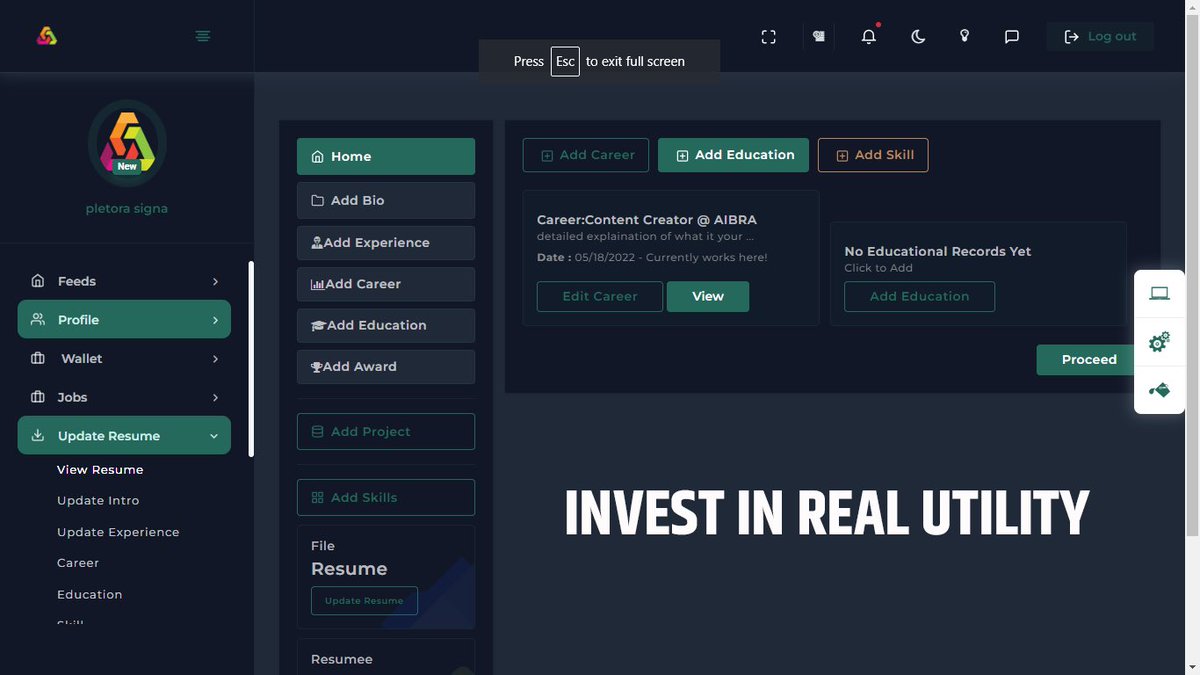This screenshot has height=675, width=1200.
Task: Click the Add Project button
Action: [x=386, y=432]
